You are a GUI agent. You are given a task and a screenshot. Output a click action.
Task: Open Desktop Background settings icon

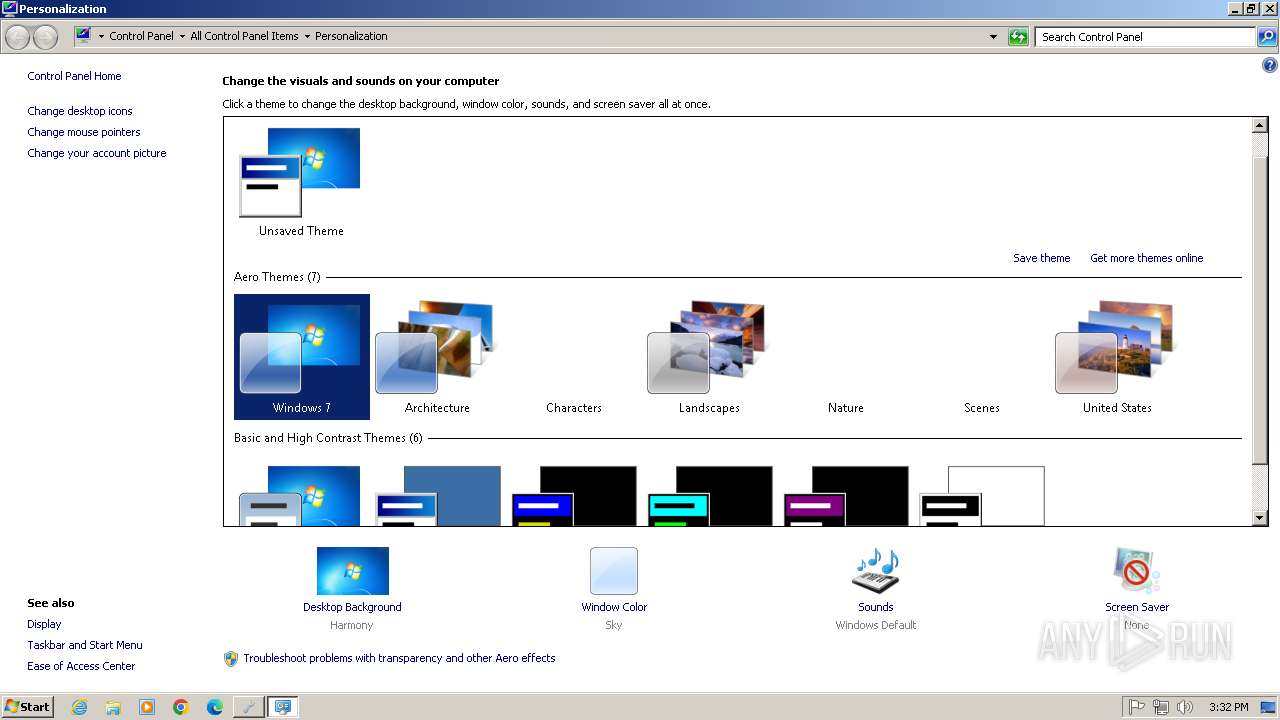352,571
